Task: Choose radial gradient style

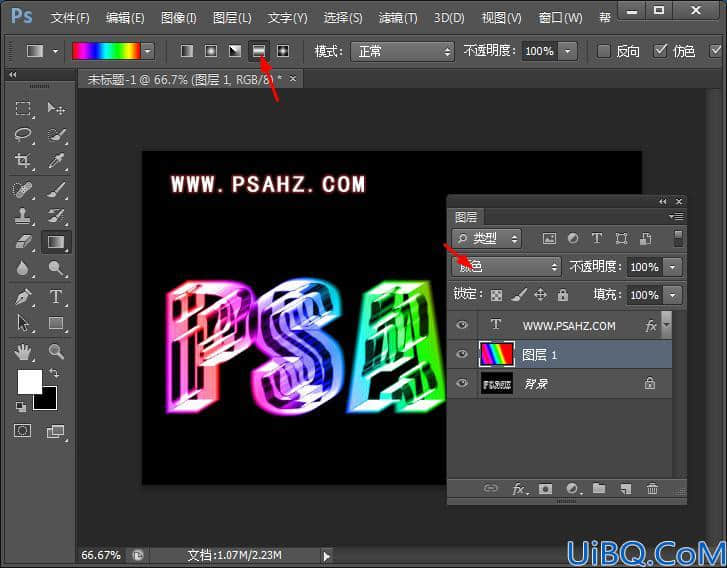Action: (x=211, y=51)
